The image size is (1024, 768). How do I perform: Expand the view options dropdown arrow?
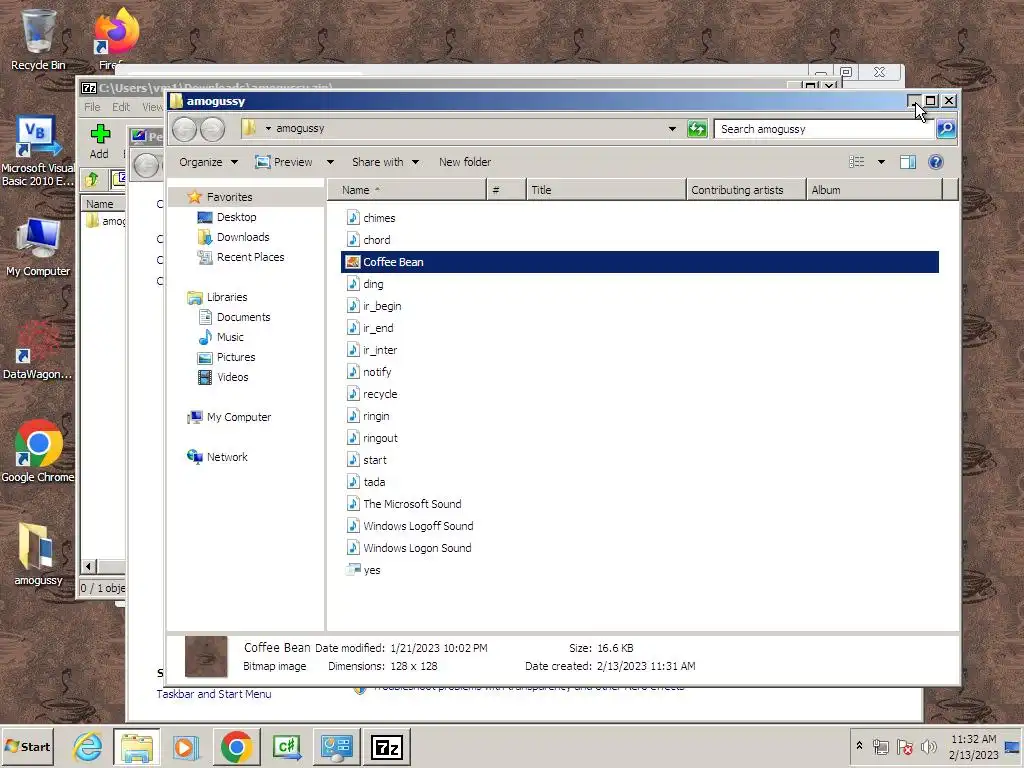[x=881, y=162]
